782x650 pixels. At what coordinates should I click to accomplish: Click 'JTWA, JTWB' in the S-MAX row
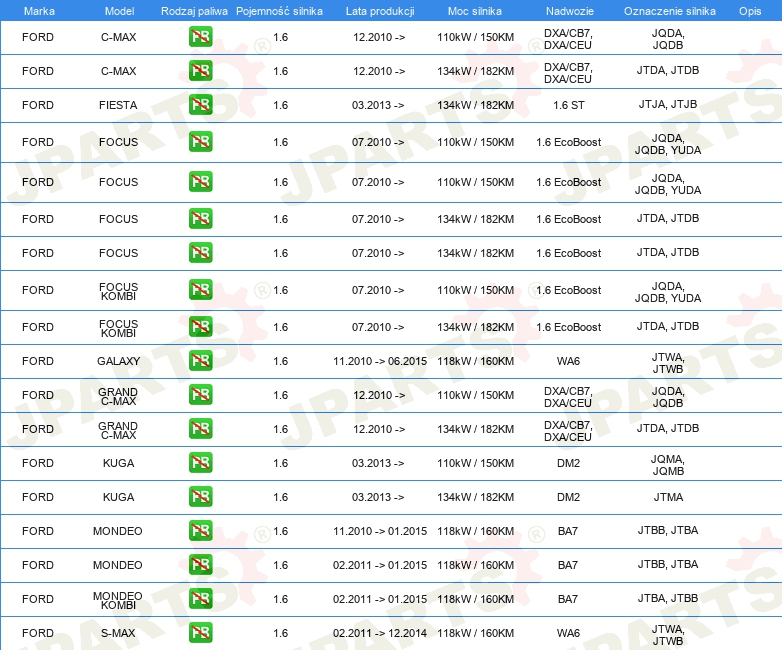click(668, 635)
